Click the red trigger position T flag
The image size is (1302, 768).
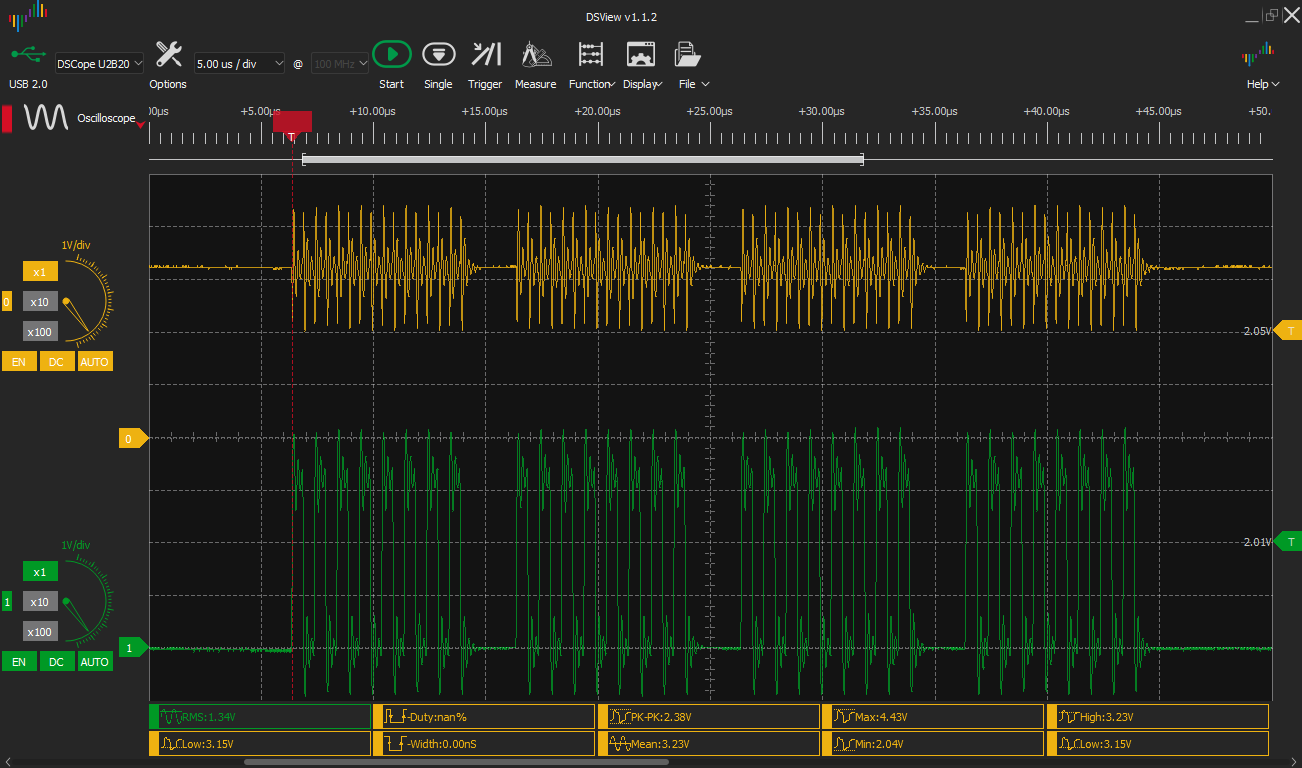292,123
